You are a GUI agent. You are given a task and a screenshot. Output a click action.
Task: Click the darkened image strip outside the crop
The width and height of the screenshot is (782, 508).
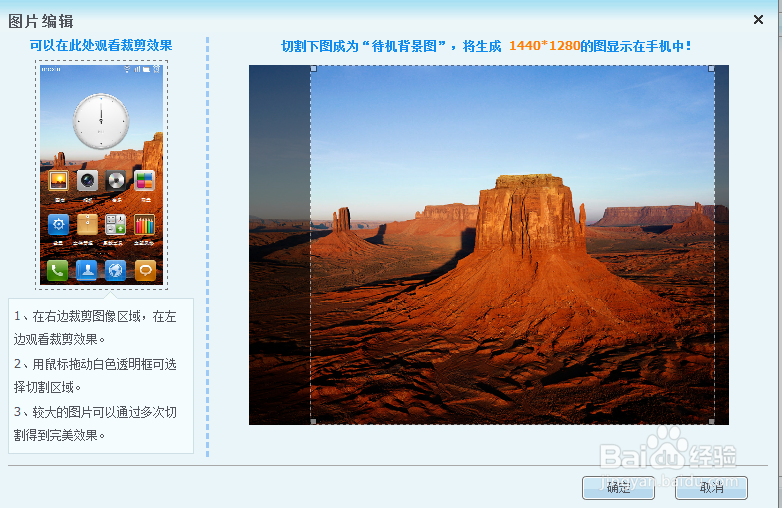(x=280, y=245)
